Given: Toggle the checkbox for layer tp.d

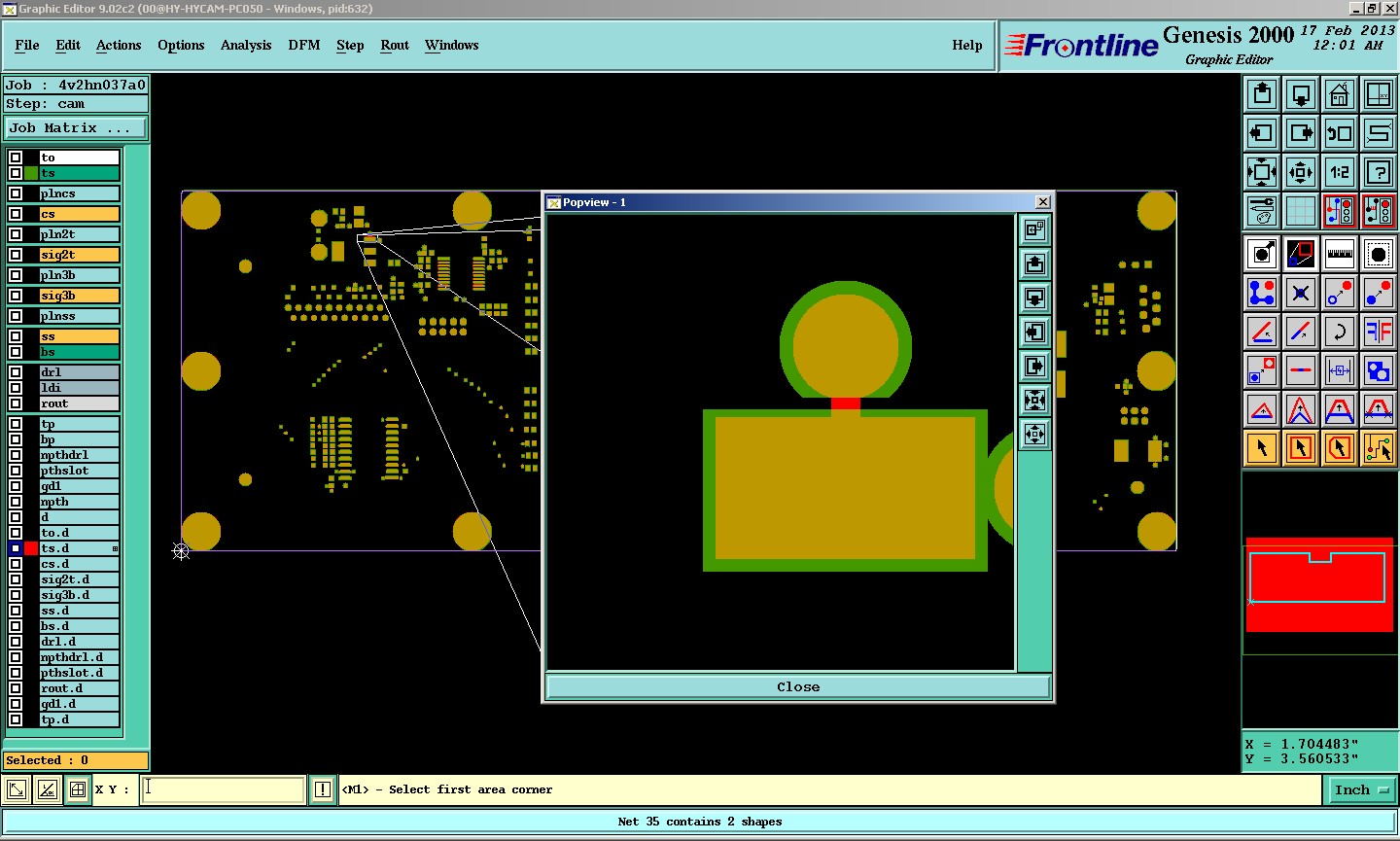Looking at the screenshot, I should coord(16,719).
